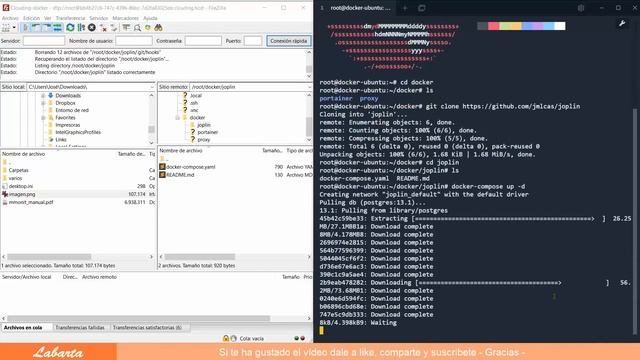Switch to Transferencias satisfactorias tab
Viewport: 640px width, 360px height.
(147, 327)
